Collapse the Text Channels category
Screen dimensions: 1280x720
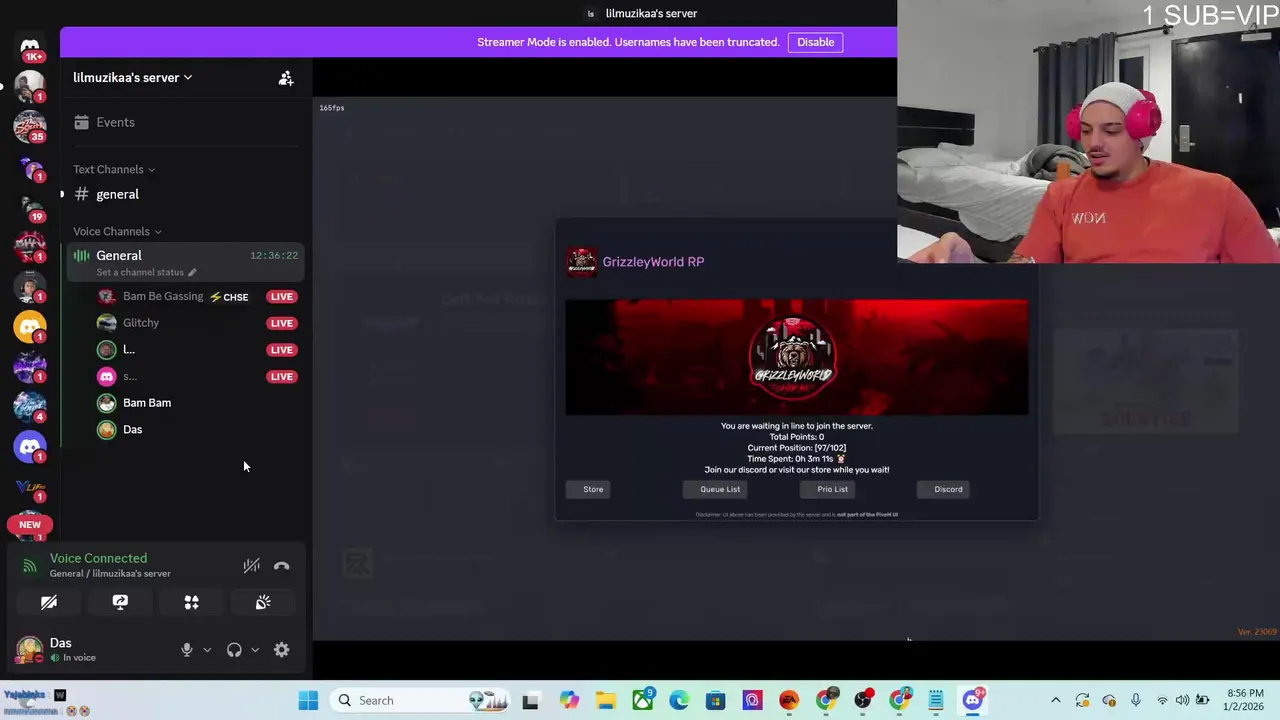click(114, 169)
